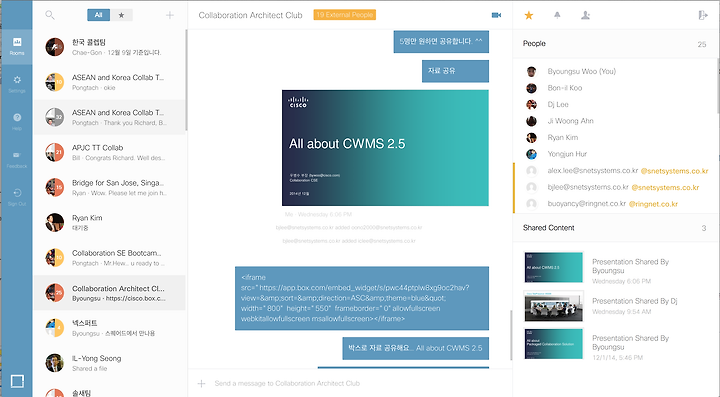This screenshot has width=720, height=397.
Task: Click the orange star favorite icon
Action: click(x=529, y=15)
